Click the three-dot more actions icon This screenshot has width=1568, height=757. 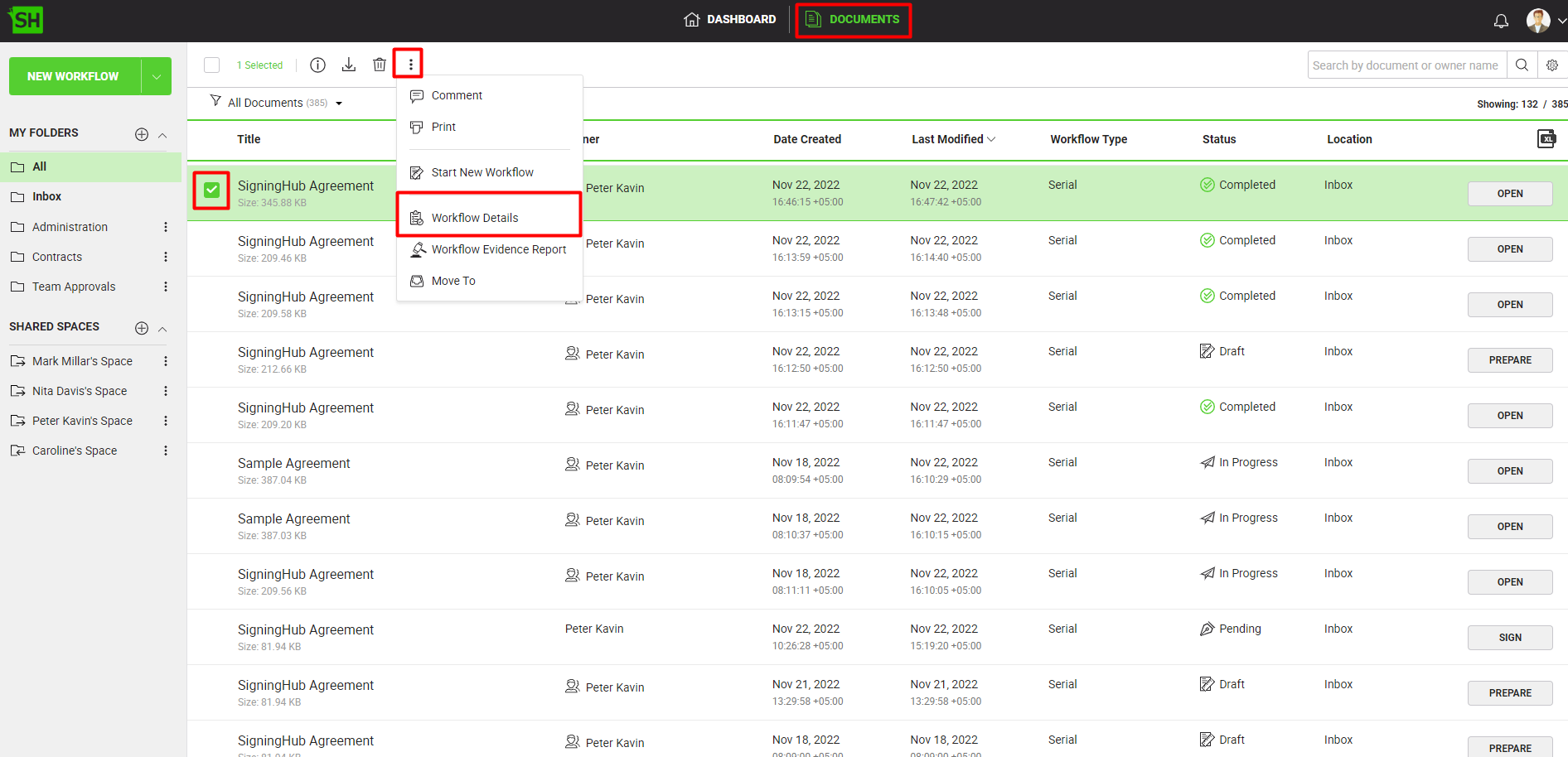(409, 65)
